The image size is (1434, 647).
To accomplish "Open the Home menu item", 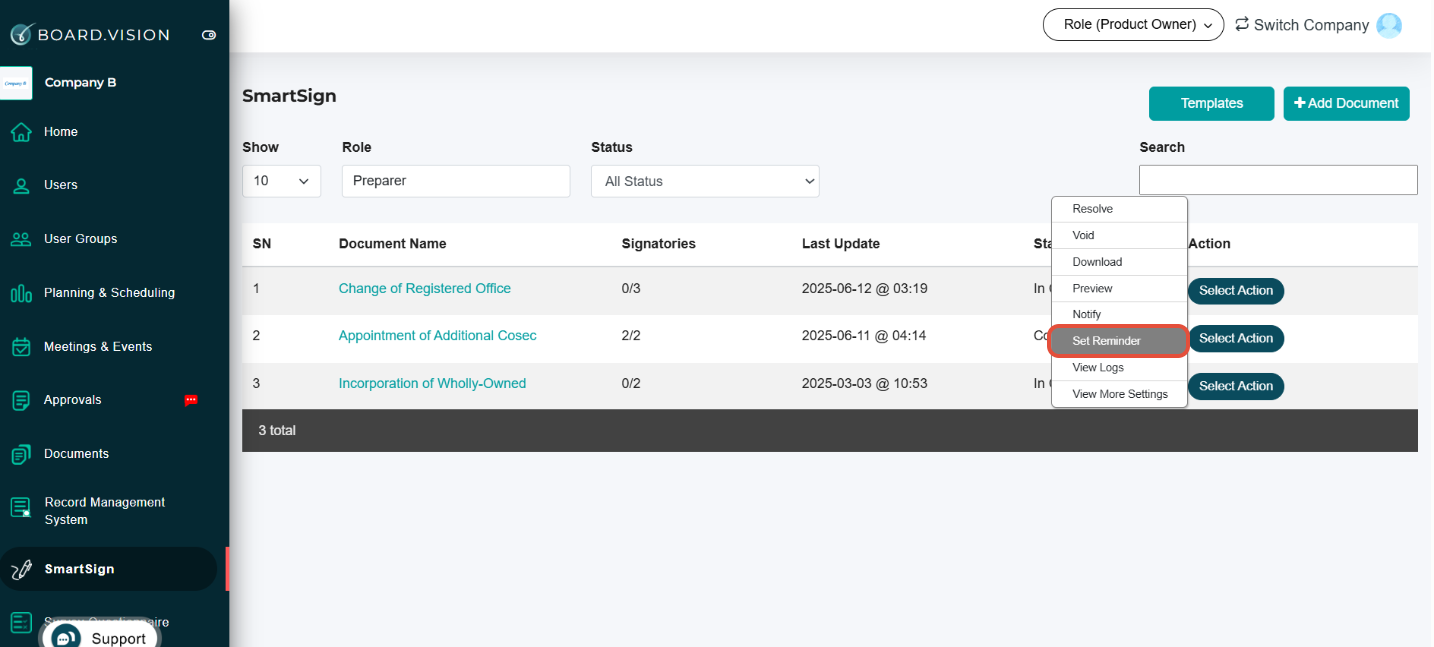I will tap(61, 132).
